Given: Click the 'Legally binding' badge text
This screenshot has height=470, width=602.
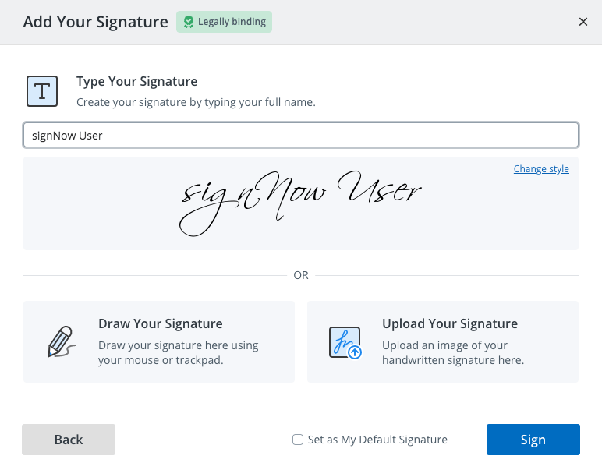Looking at the screenshot, I should tap(232, 22).
